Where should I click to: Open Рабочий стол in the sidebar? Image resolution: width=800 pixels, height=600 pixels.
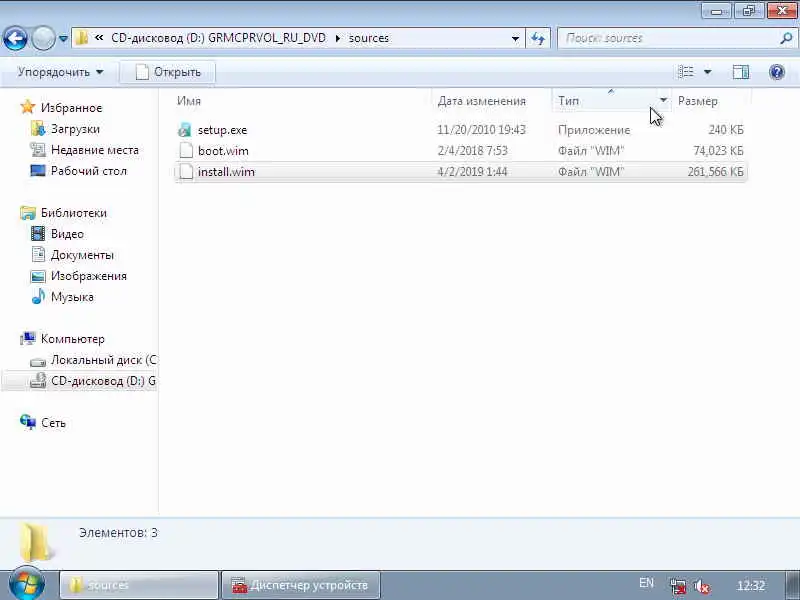pos(88,171)
